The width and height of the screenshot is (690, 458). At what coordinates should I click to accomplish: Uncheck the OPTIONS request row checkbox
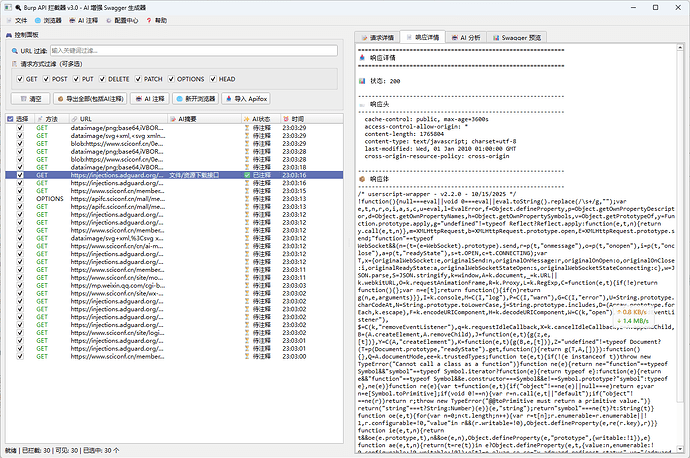tap(20, 199)
